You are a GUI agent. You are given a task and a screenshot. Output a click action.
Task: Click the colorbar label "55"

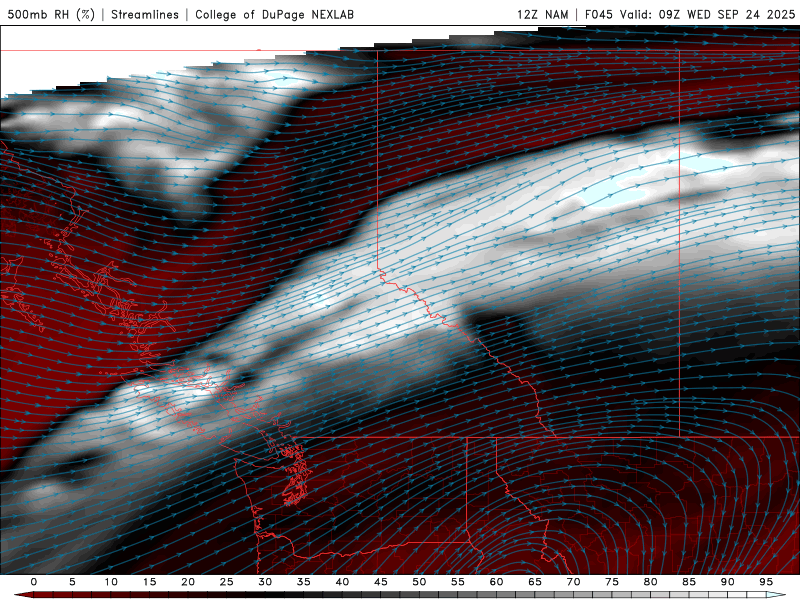tap(458, 582)
